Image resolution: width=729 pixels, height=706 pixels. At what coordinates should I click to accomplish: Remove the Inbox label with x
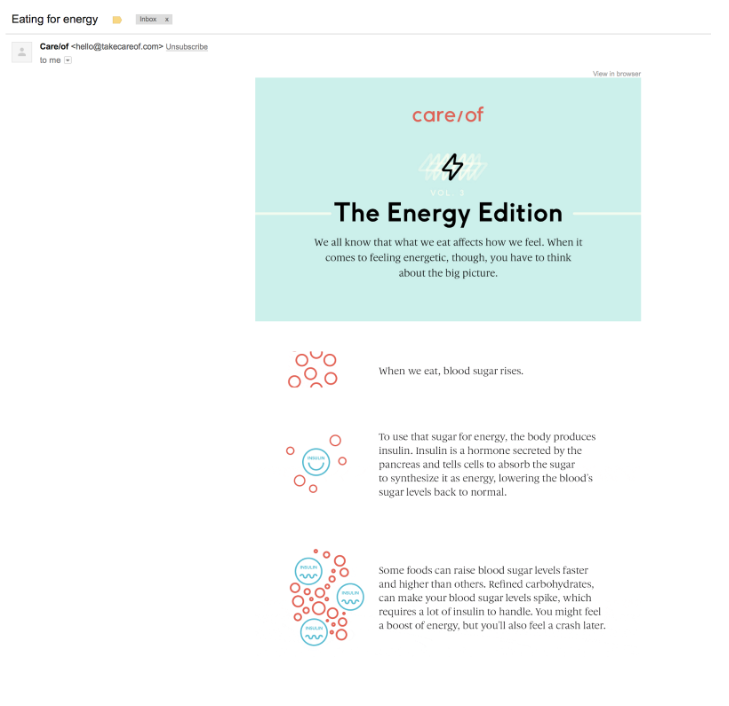(x=167, y=20)
